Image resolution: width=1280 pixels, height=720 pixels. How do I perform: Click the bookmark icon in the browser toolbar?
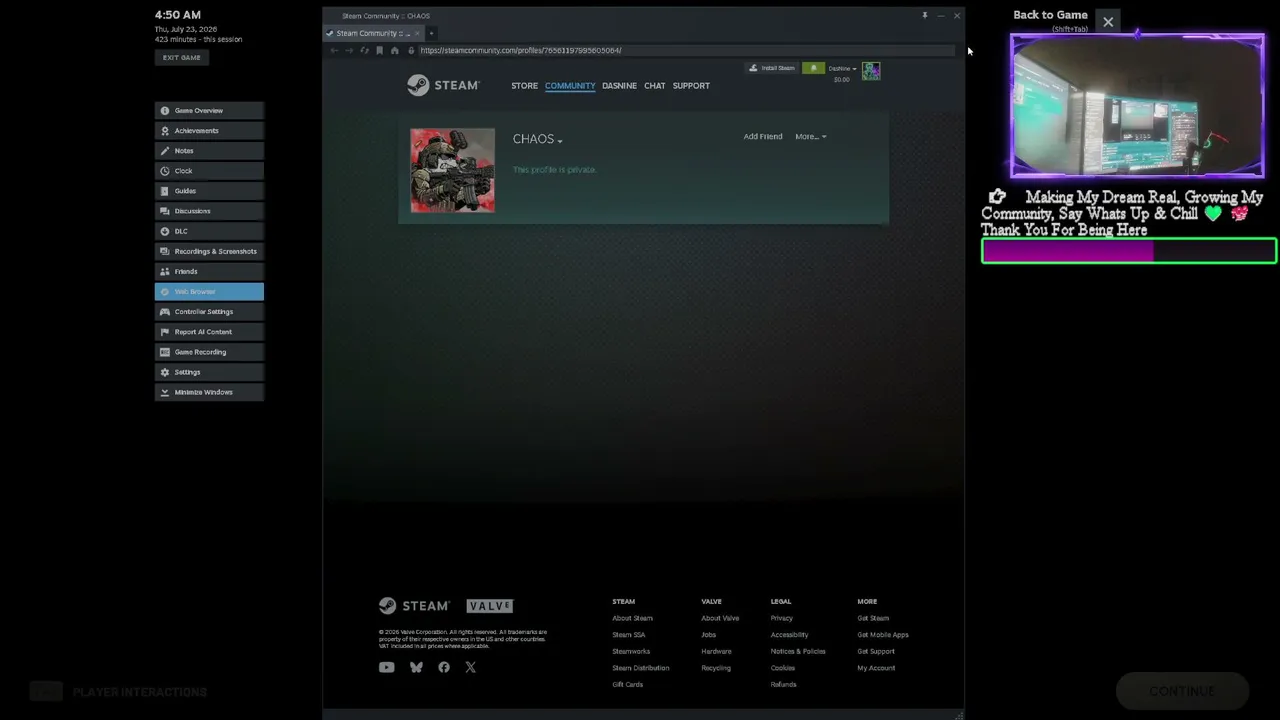(379, 50)
